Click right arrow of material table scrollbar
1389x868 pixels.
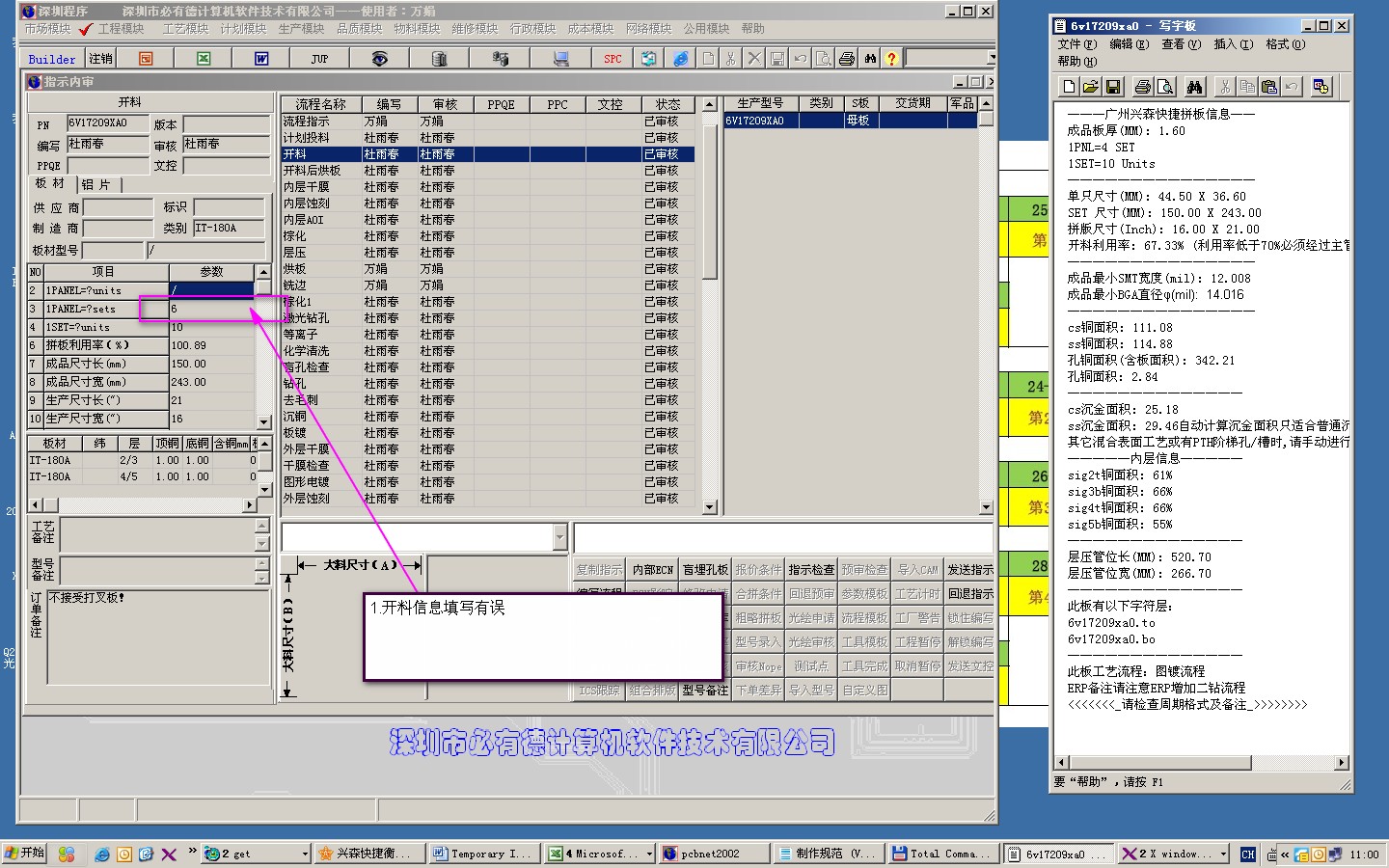click(249, 504)
